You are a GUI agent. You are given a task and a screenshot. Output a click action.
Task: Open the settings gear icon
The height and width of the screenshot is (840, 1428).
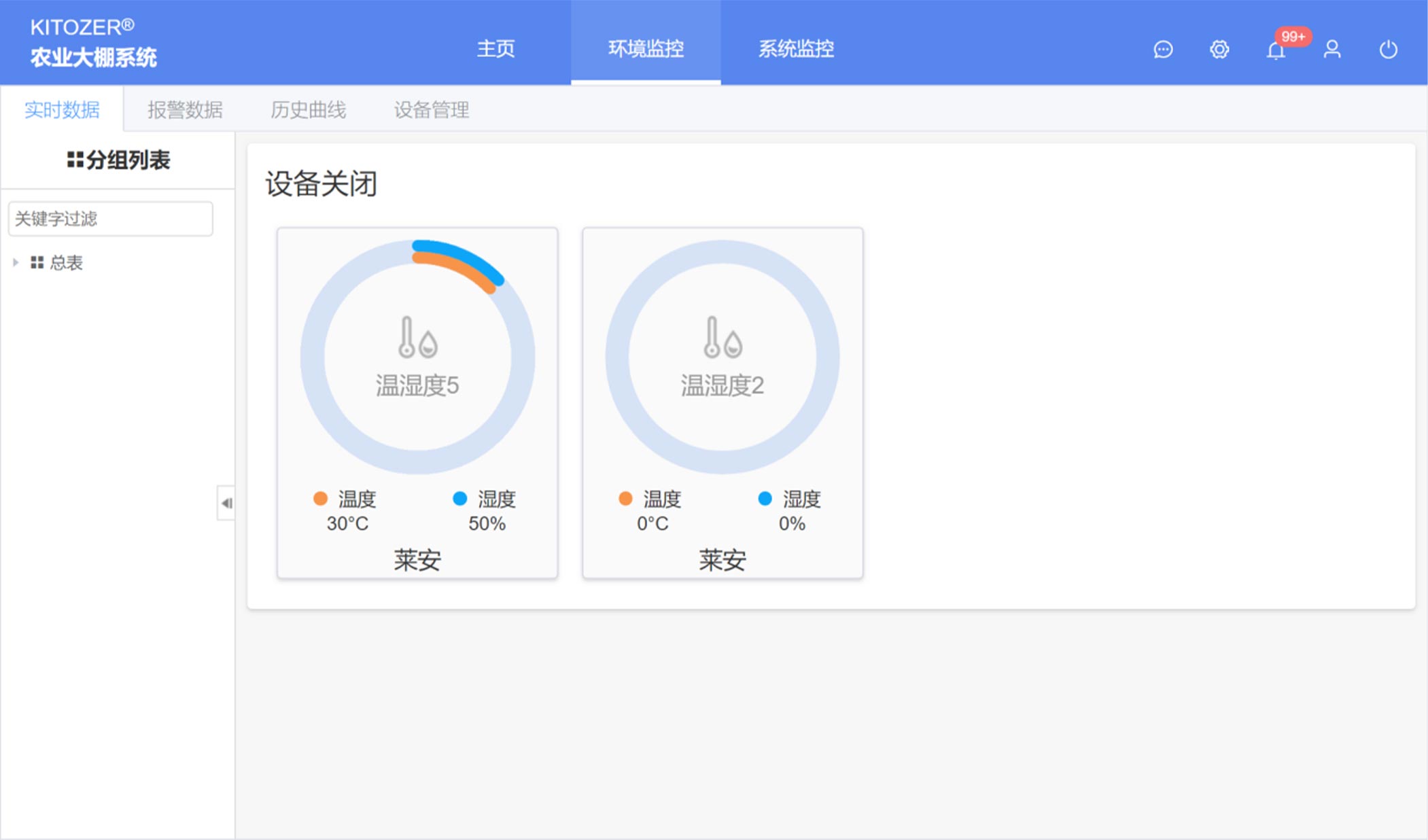pyautogui.click(x=1219, y=50)
